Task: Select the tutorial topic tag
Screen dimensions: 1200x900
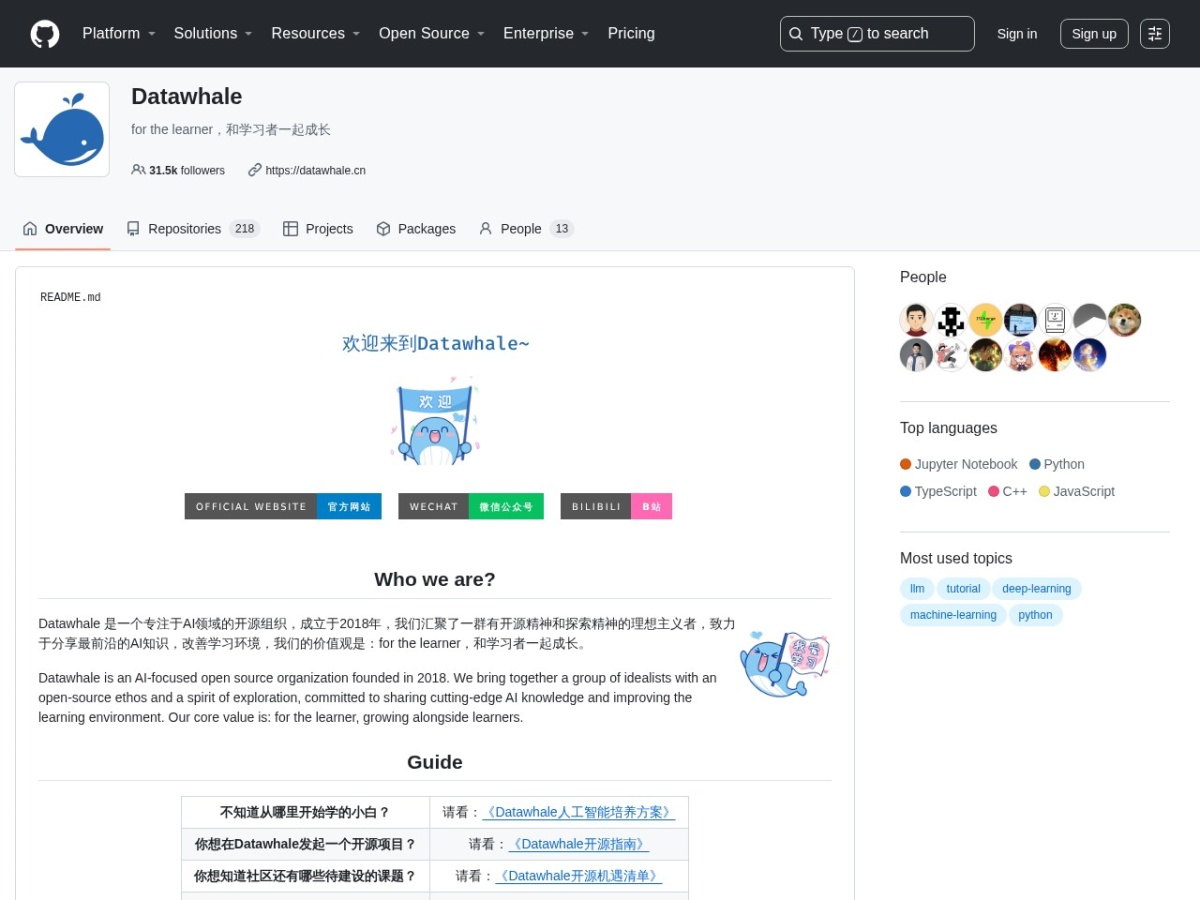Action: (963, 588)
